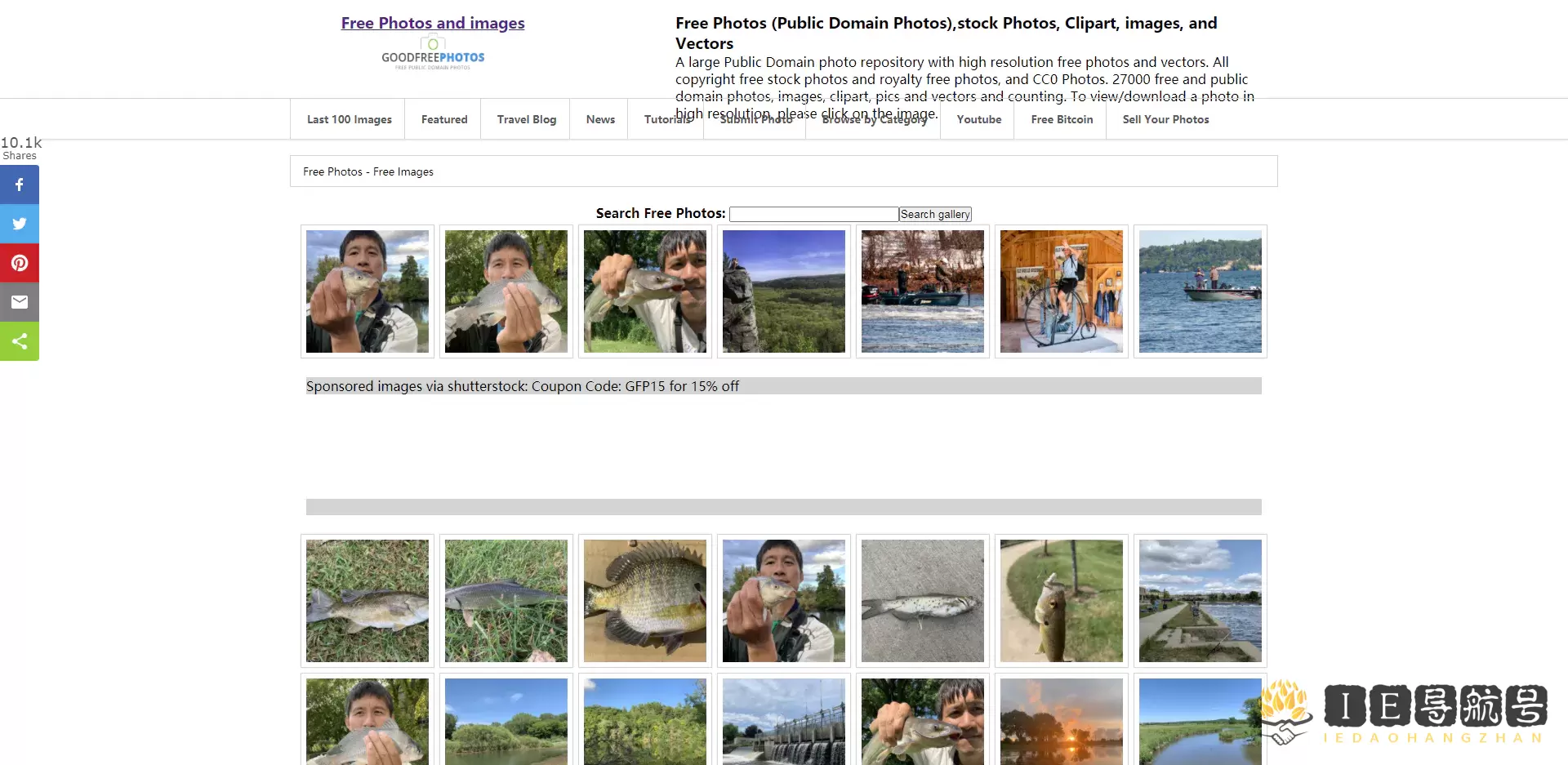Screen dimensions: 1568x765
Task: Open the Youtube channel page
Action: tap(979, 119)
